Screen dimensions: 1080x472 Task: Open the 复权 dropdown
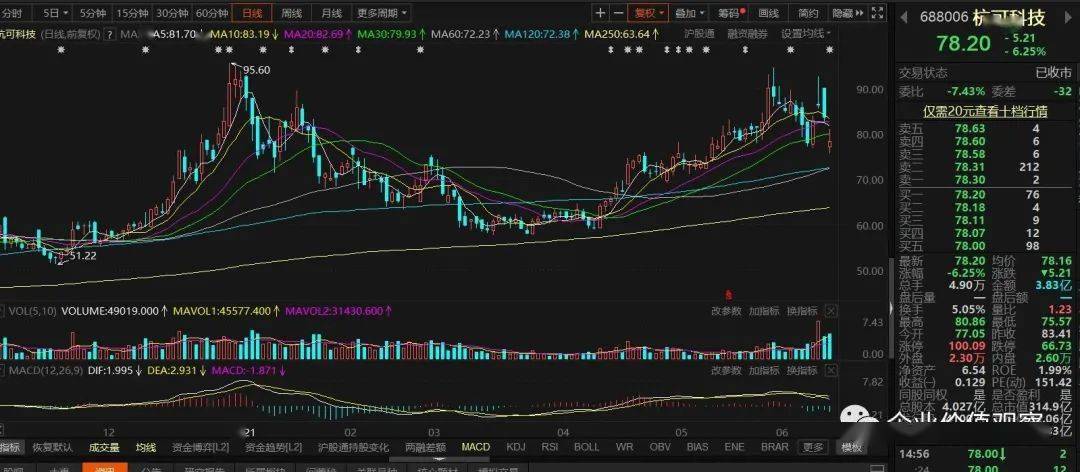(x=649, y=13)
